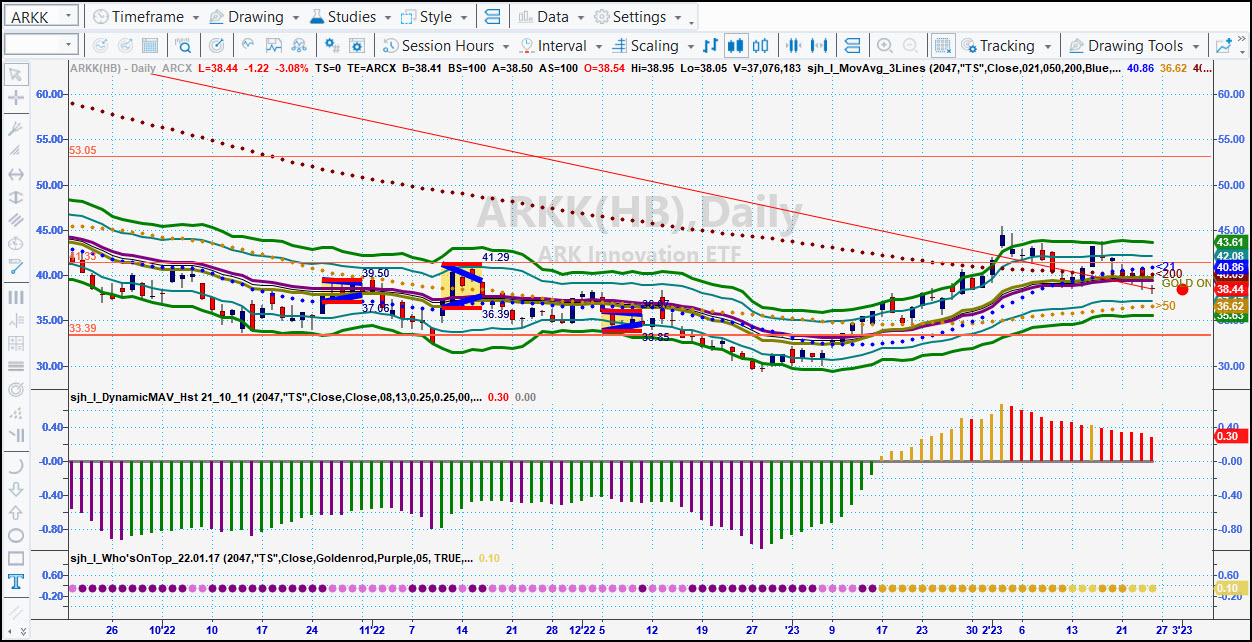Open the Drawing Tools dropdown
This screenshot has height=642, width=1252.
click(x=1133, y=45)
